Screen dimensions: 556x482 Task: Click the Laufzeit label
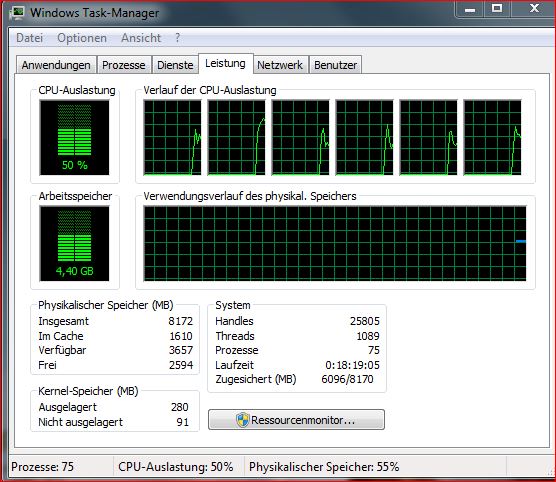pos(234,365)
